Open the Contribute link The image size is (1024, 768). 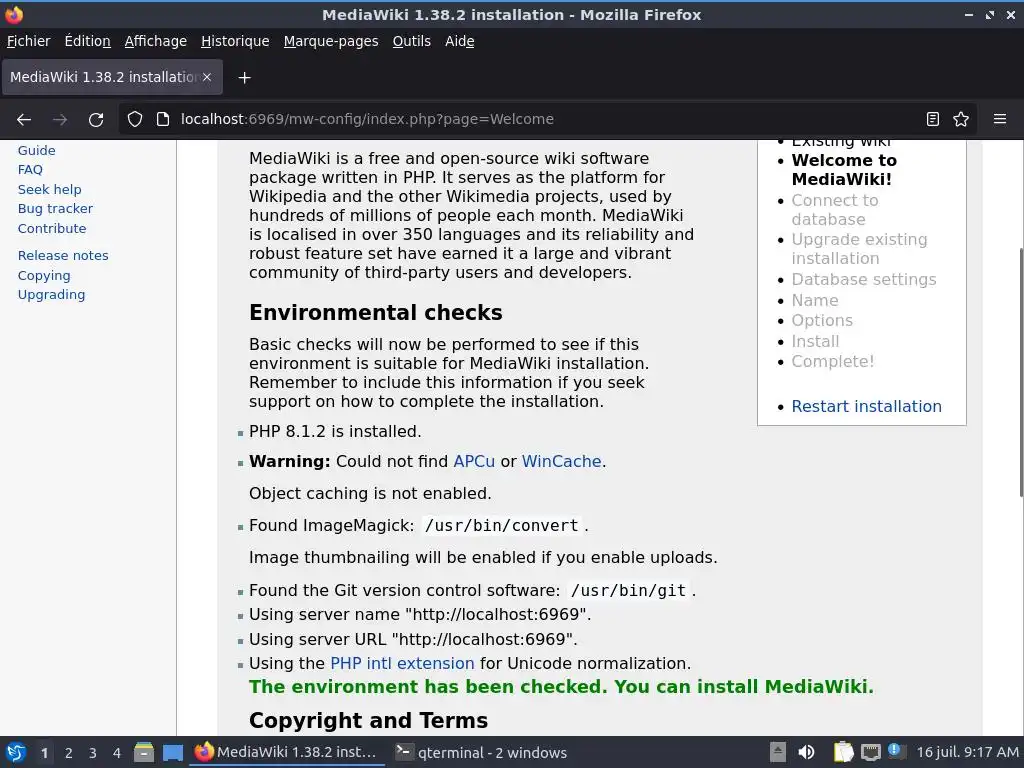52,229
